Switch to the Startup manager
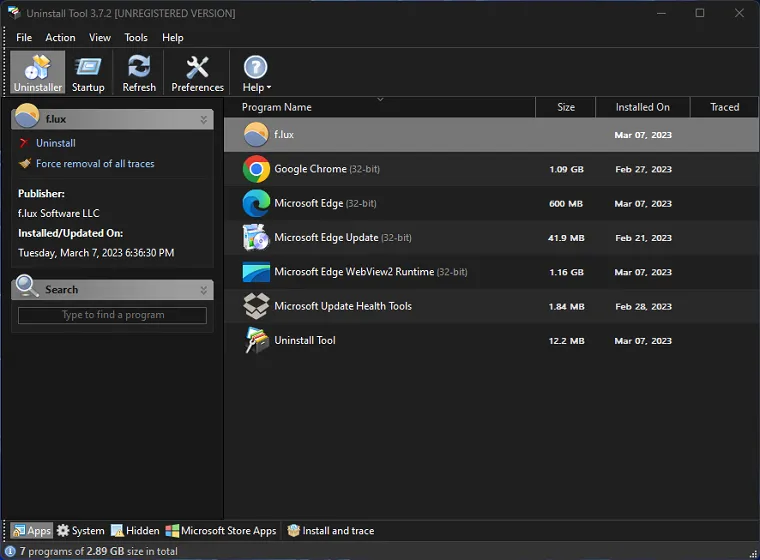This screenshot has width=760, height=560. [x=88, y=73]
